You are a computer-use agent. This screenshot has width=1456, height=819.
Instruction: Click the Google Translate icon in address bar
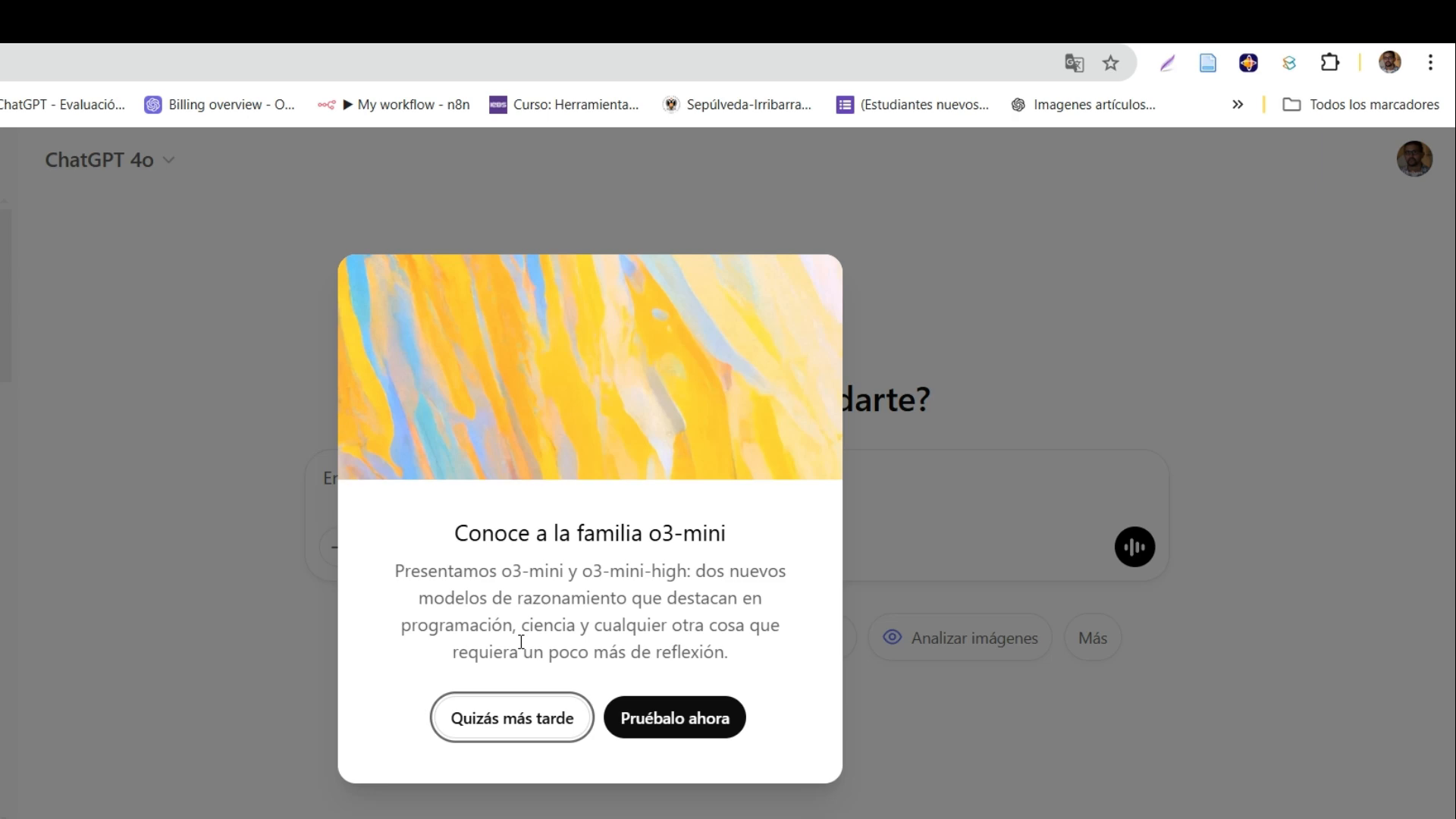pyautogui.click(x=1074, y=63)
